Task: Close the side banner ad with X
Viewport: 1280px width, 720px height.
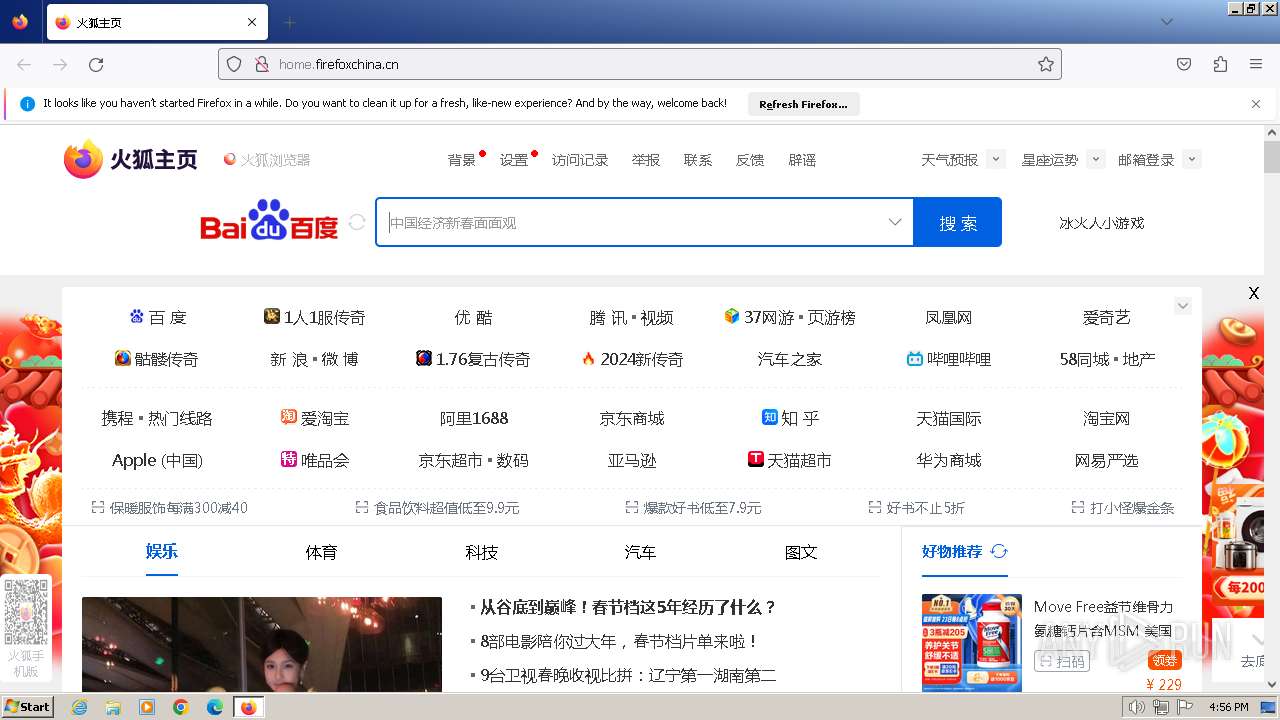Action: (1253, 293)
